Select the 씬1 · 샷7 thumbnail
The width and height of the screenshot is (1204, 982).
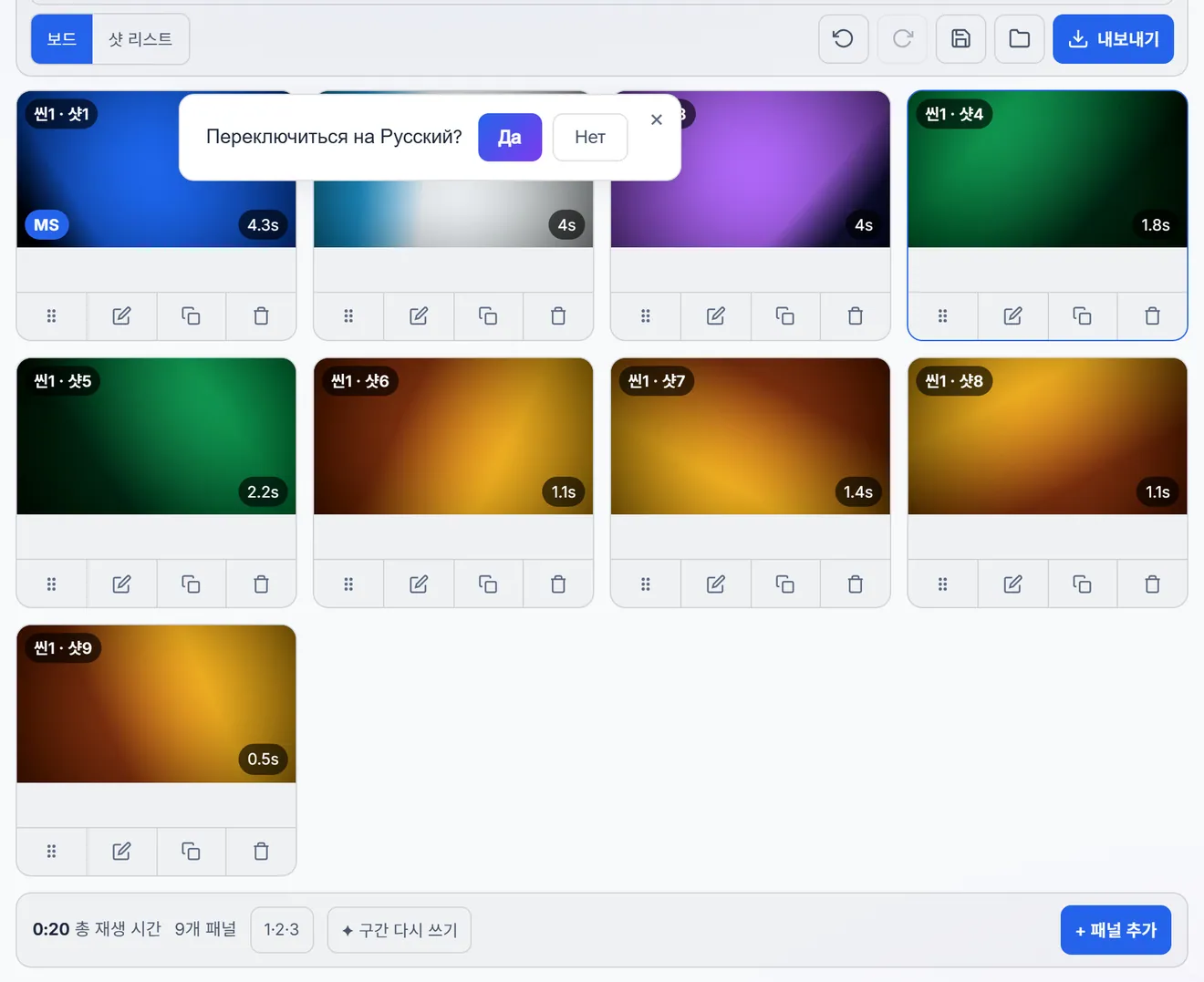tap(750, 436)
